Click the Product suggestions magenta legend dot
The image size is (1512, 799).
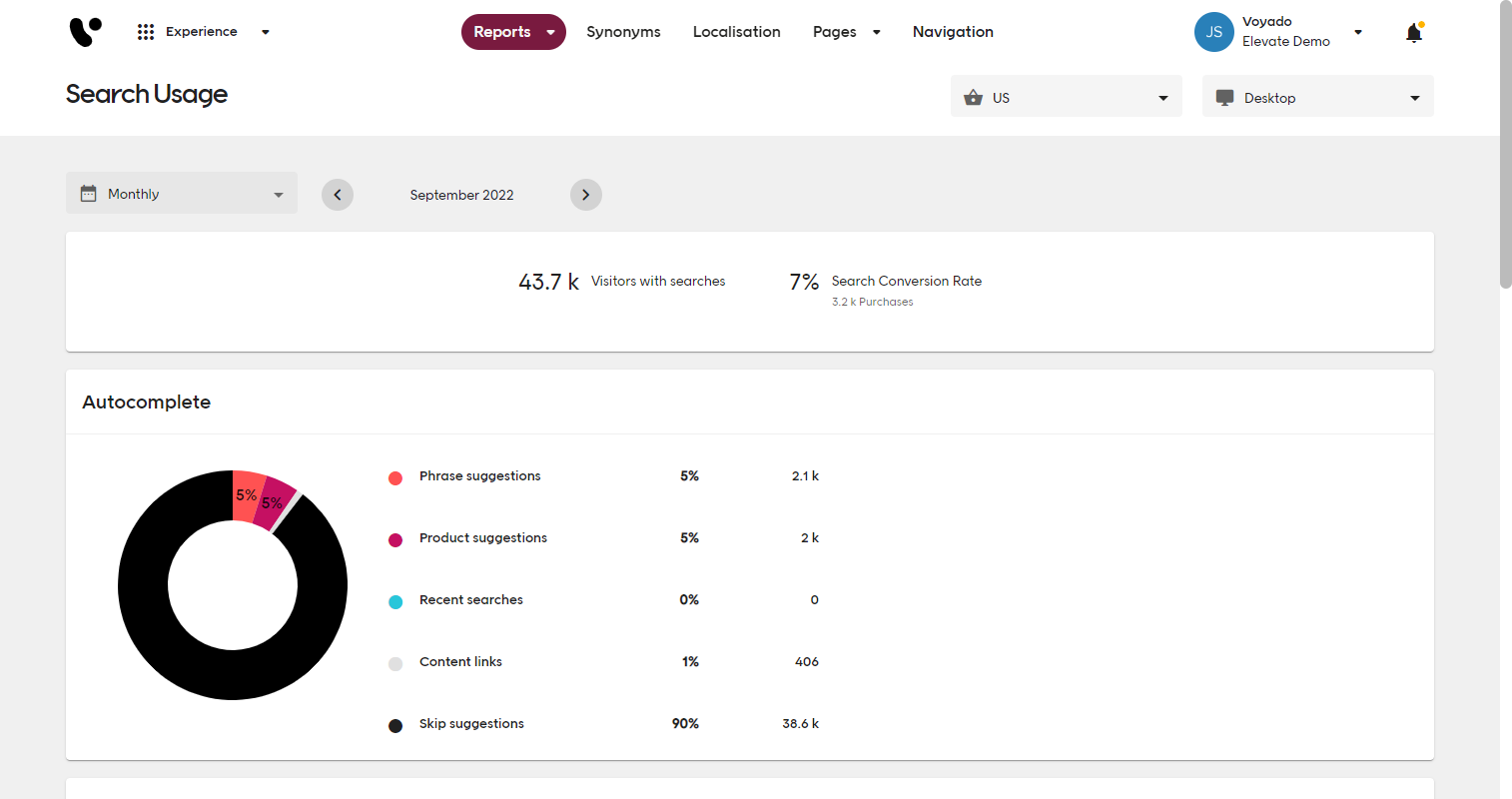click(x=395, y=540)
